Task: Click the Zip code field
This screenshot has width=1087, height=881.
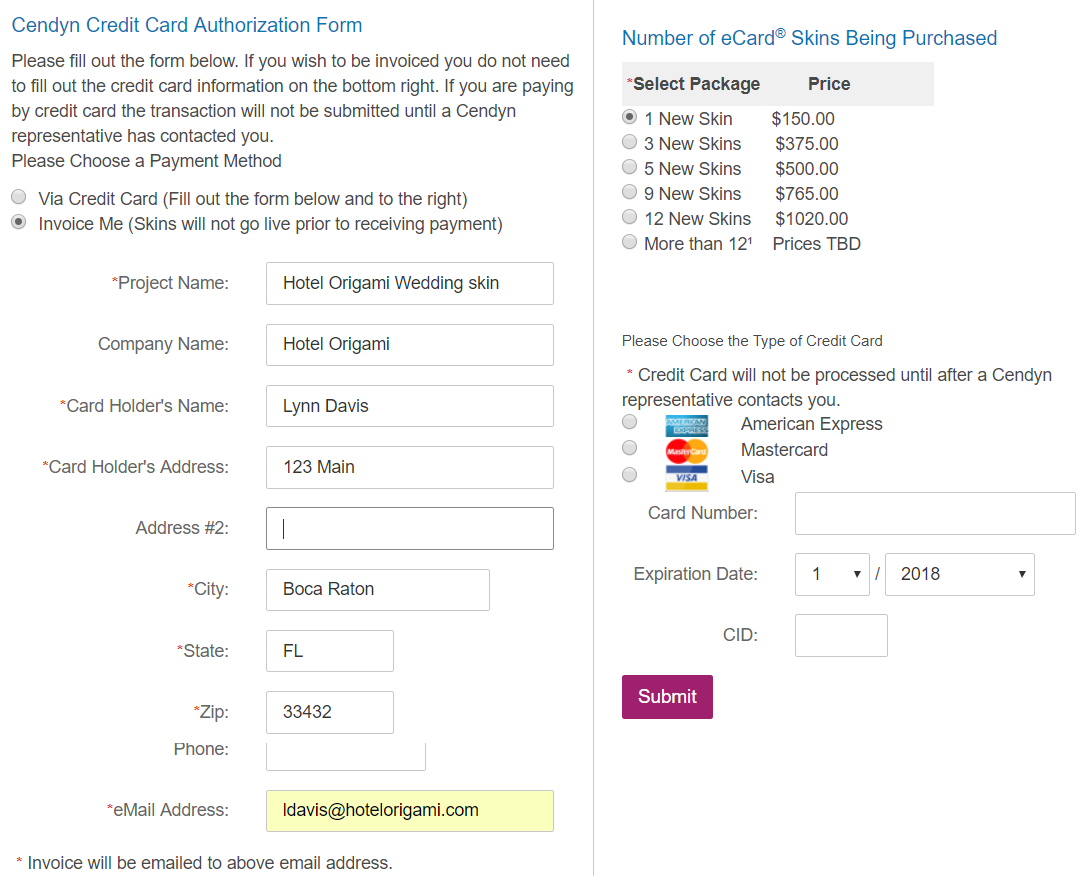Action: pyautogui.click(x=330, y=713)
